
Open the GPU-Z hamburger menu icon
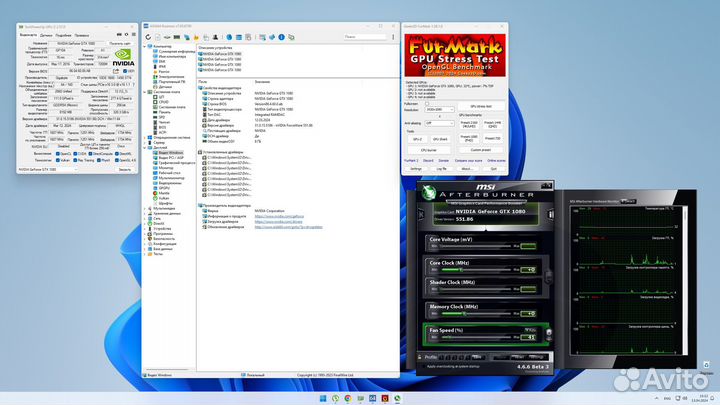(x=134, y=34)
